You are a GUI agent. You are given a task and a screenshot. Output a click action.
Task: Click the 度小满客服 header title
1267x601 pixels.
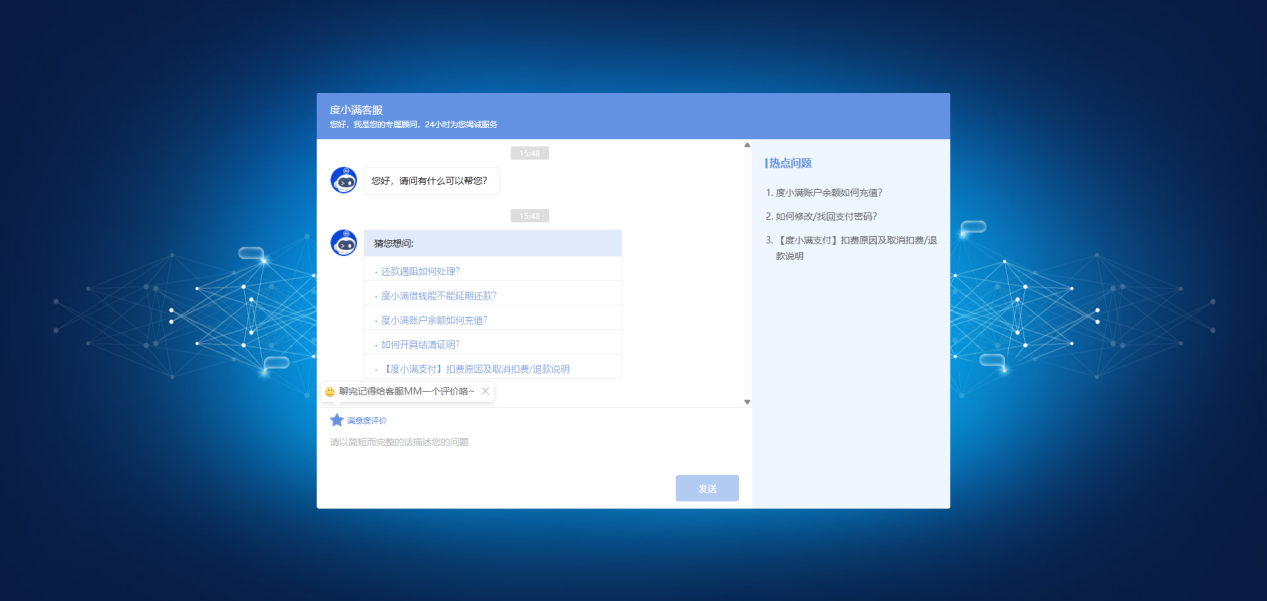pyautogui.click(x=356, y=110)
